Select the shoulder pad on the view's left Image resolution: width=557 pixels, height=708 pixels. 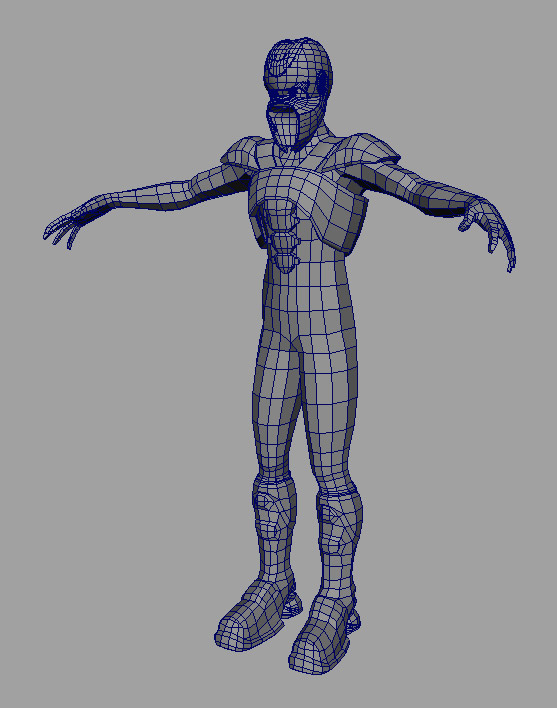tap(241, 154)
